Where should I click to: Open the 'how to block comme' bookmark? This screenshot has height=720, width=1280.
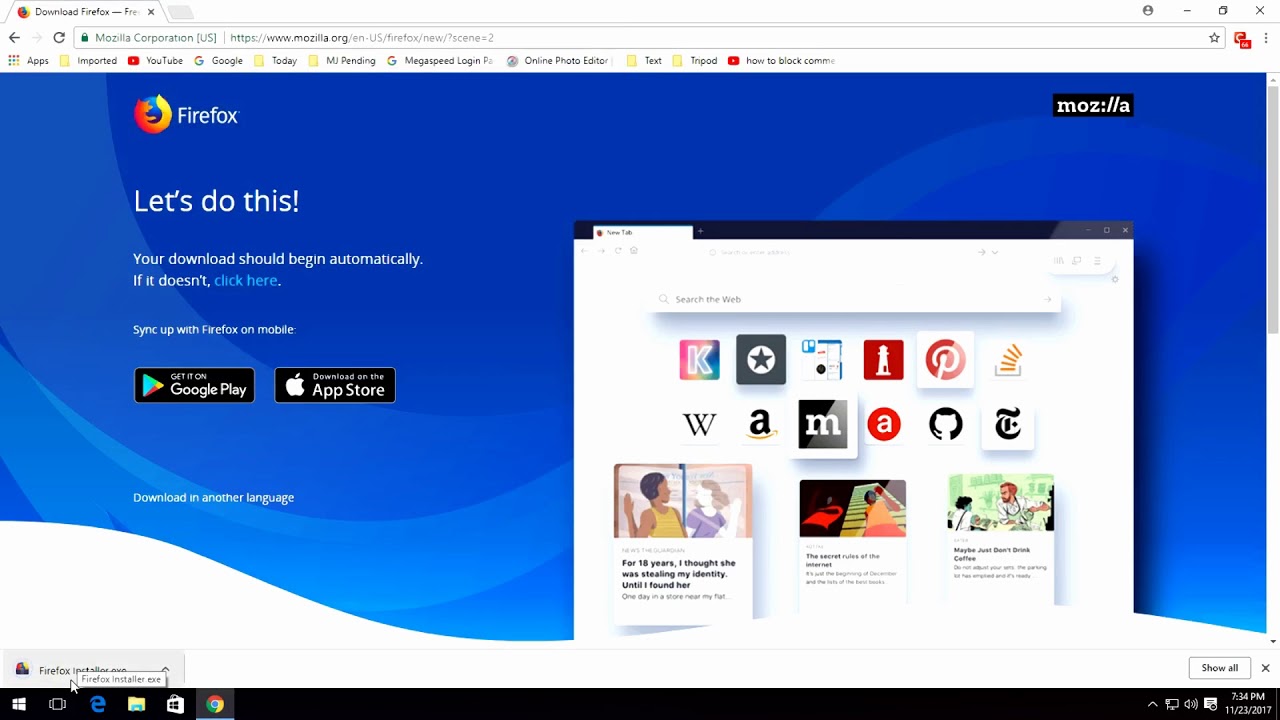pyautogui.click(x=781, y=61)
